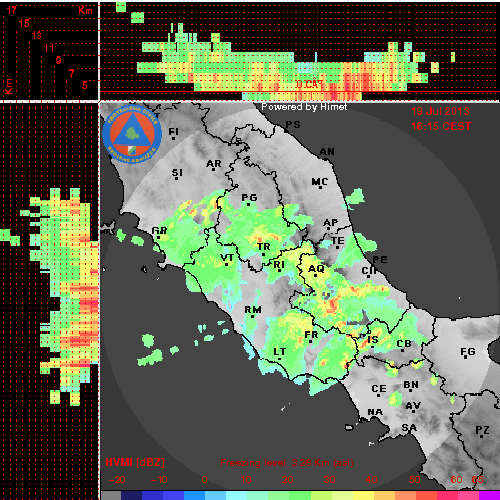Click the Protezione Civile Regione Abruzzo logo
500x500 pixels.
132,134
